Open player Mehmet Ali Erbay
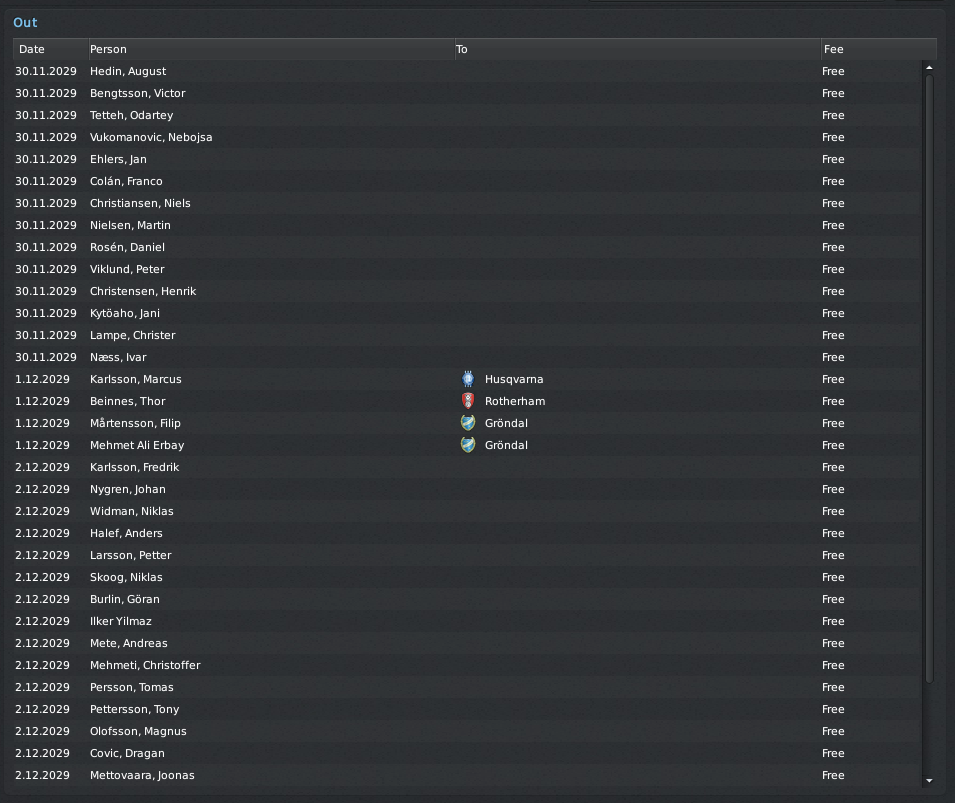 (137, 445)
